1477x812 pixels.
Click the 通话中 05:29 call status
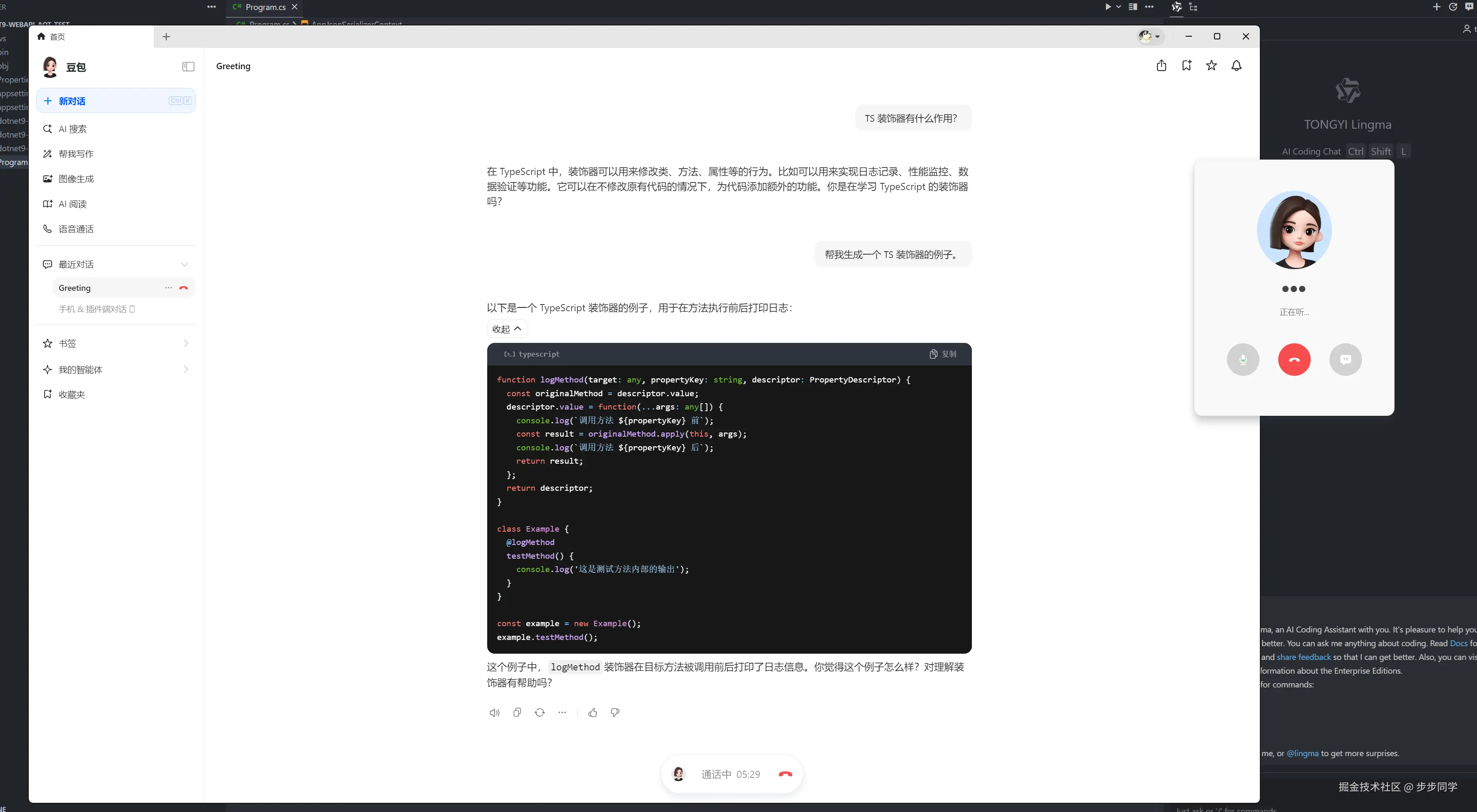pos(731,774)
